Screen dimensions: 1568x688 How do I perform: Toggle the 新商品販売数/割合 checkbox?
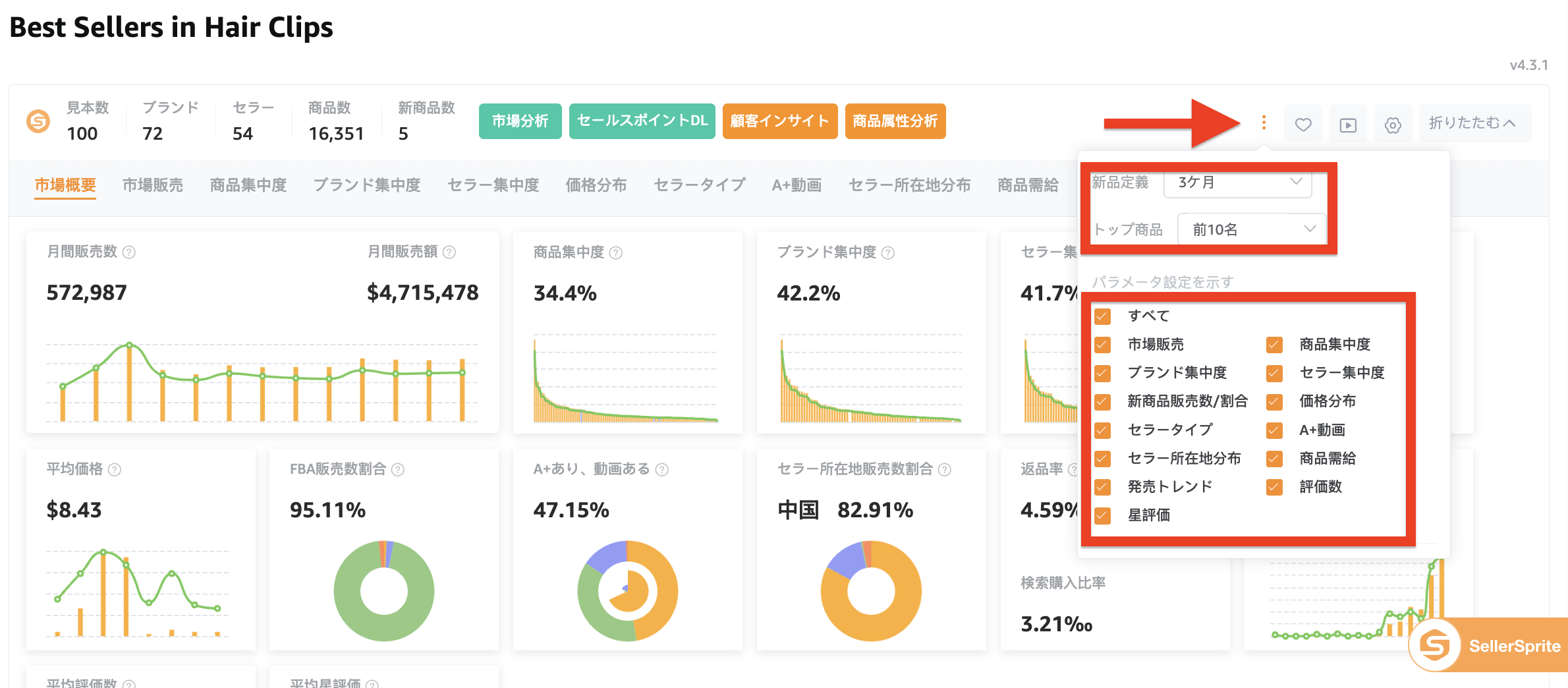pos(1103,401)
